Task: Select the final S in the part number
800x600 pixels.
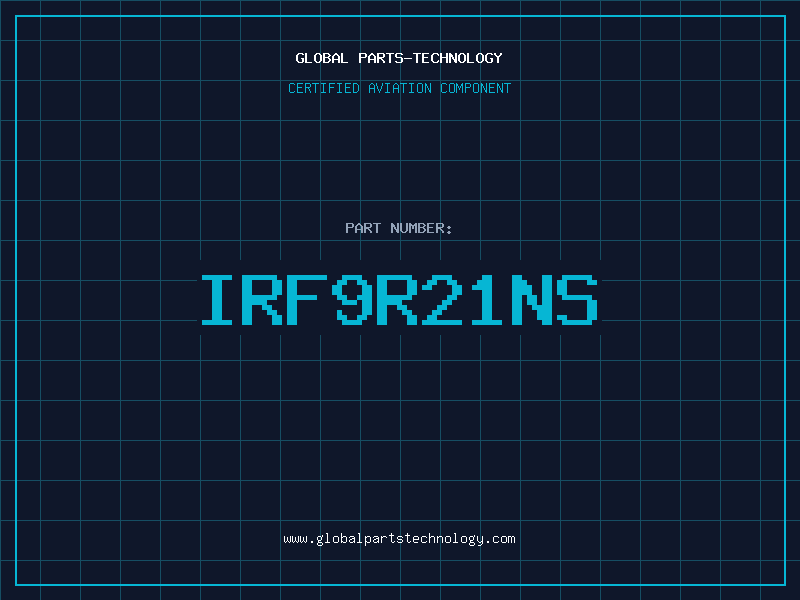Action: tap(579, 299)
